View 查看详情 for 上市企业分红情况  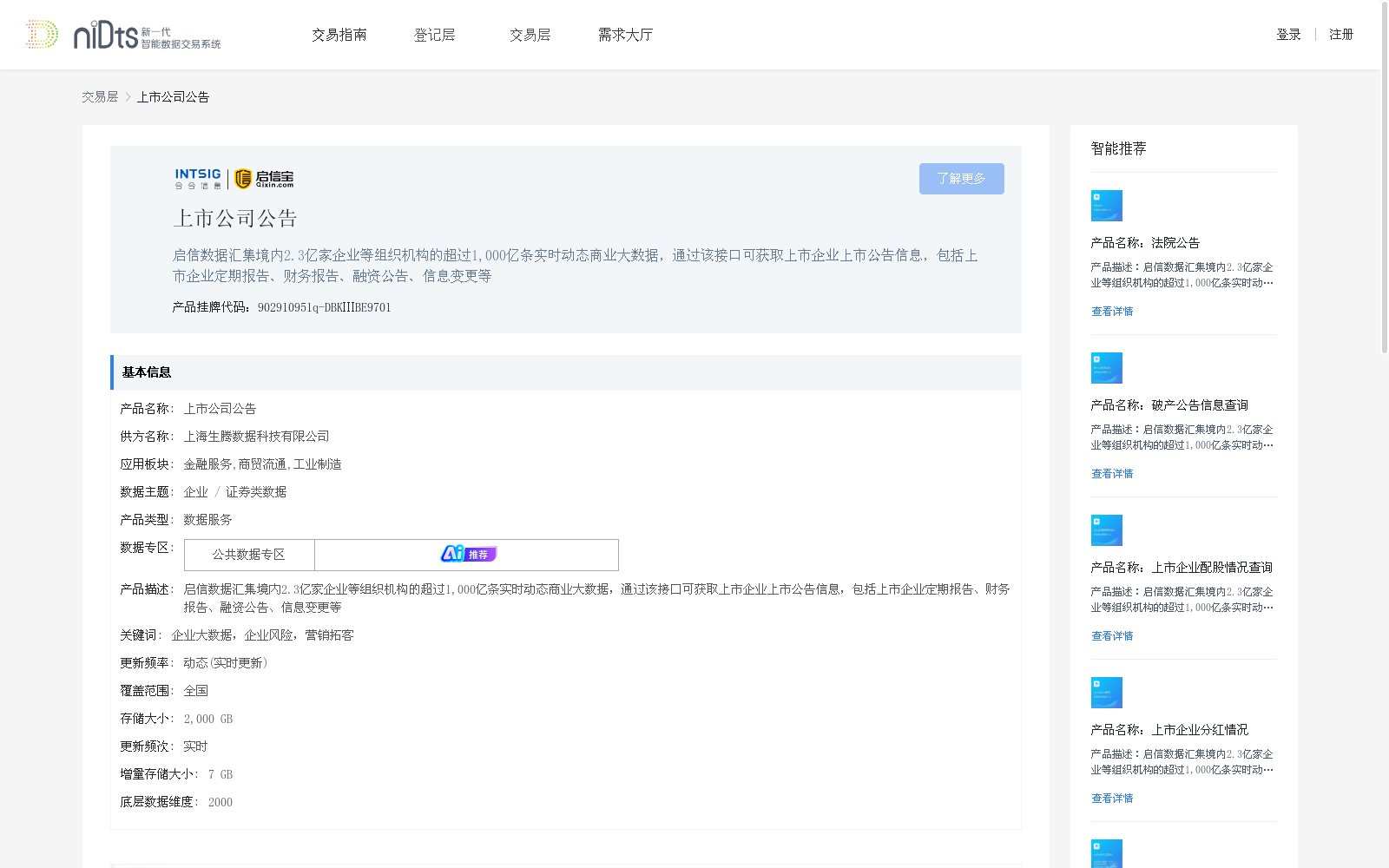pos(1112,799)
